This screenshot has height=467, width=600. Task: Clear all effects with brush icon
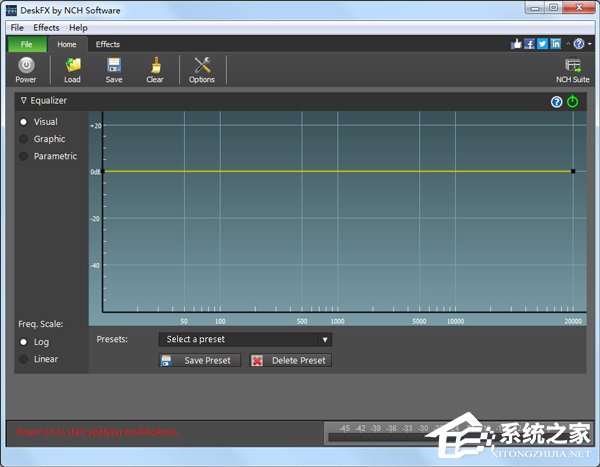155,70
